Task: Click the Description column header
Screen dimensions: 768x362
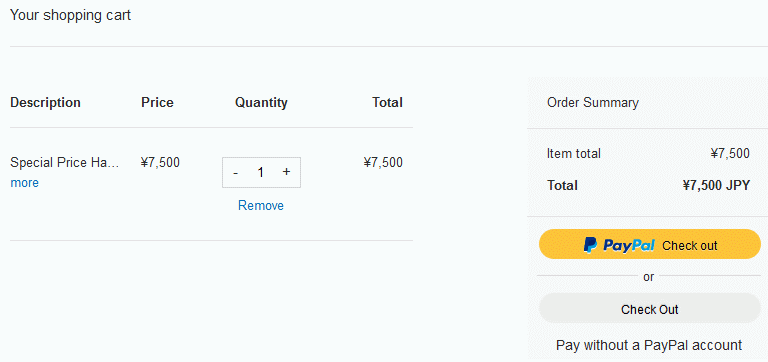Action: (x=45, y=102)
